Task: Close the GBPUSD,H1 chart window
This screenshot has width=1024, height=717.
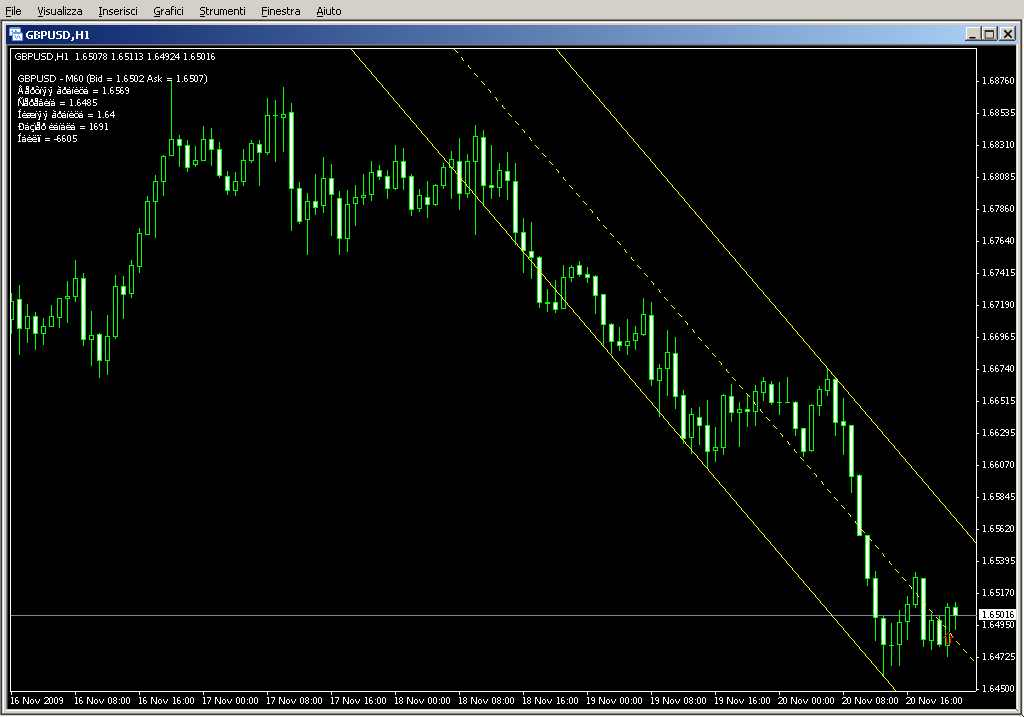Action: click(1008, 34)
